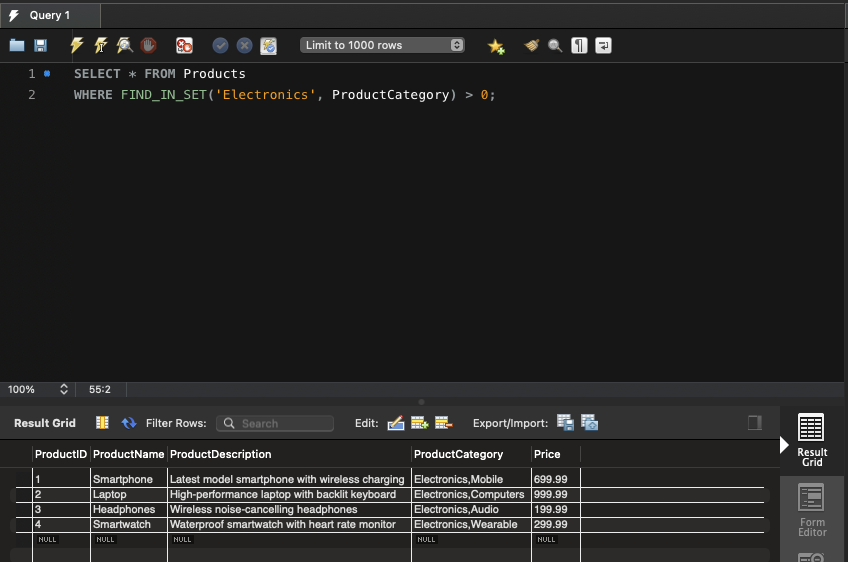Click the Beautify query broom icon
Viewport: 848px width, 562px height.
[x=532, y=45]
